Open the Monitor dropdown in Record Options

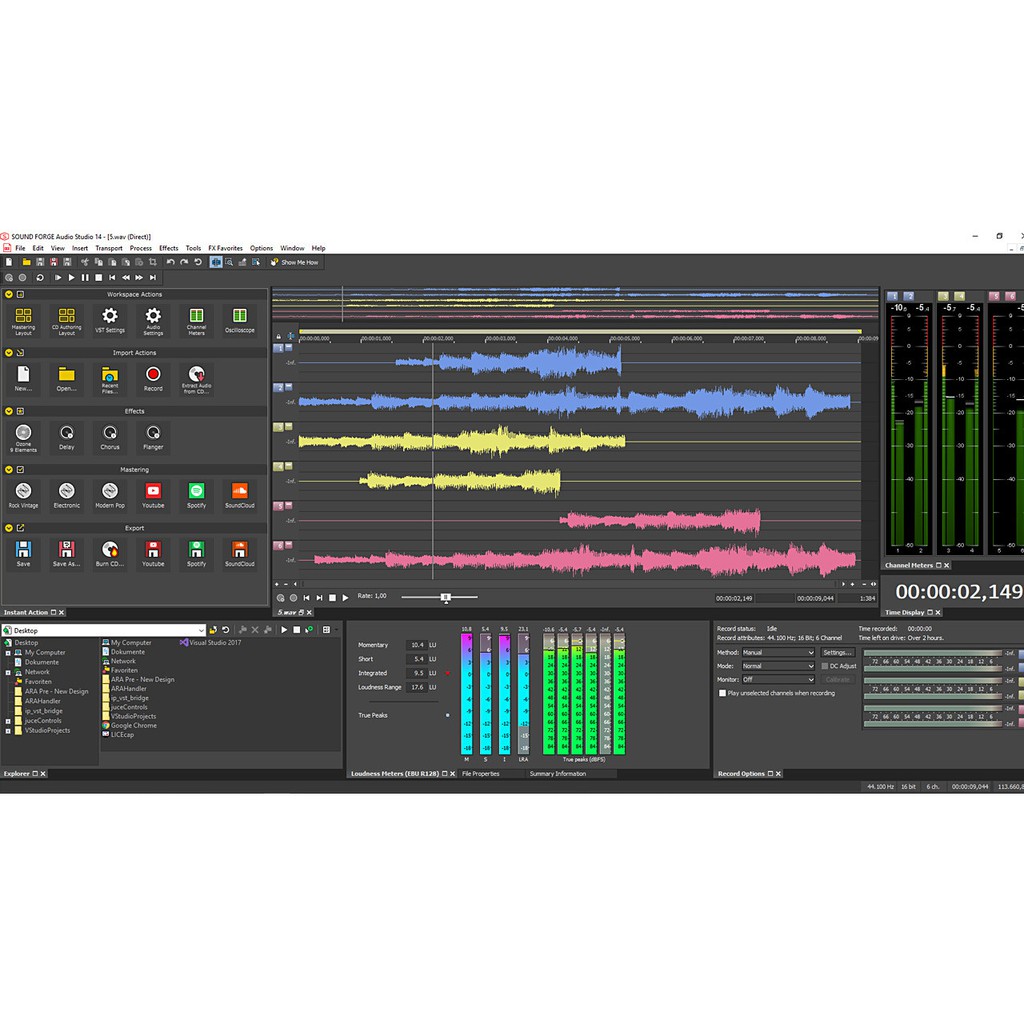(777, 680)
